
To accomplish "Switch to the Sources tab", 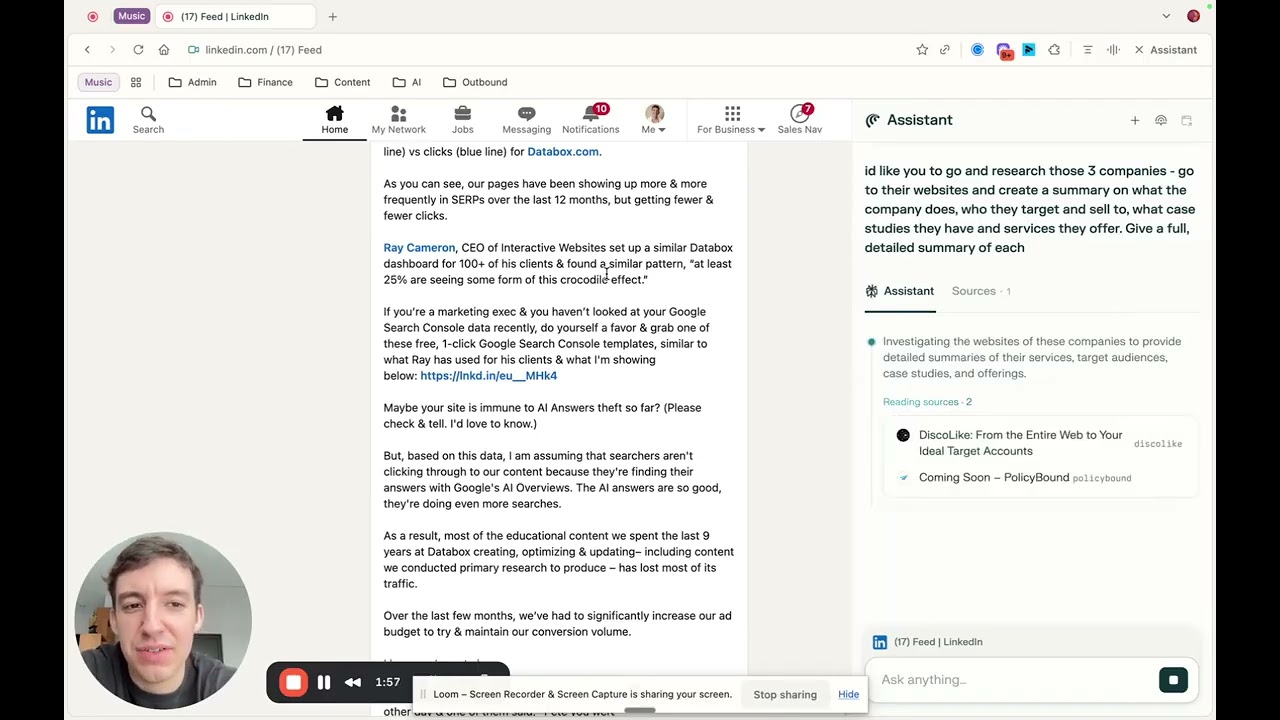I will 981,291.
